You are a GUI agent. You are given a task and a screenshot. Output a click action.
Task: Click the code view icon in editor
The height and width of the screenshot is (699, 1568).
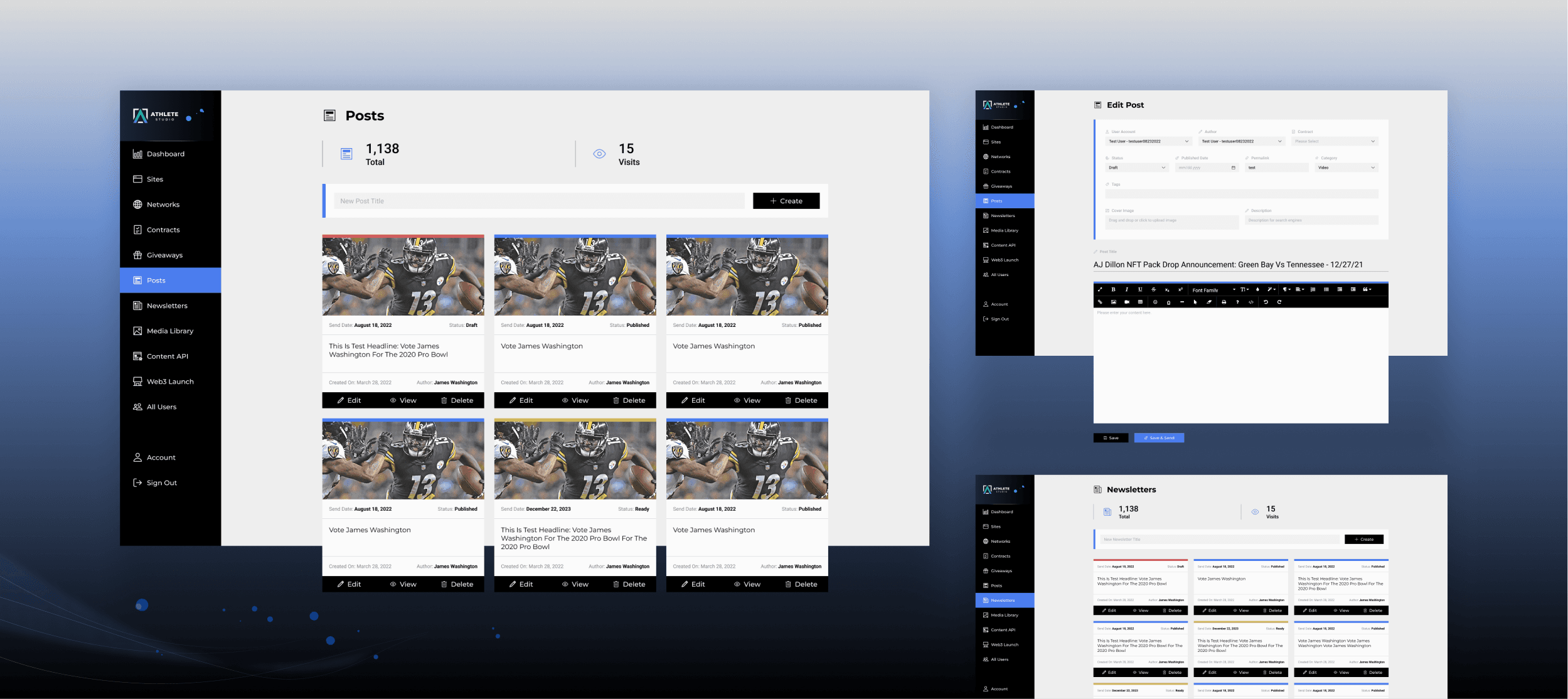(1251, 302)
